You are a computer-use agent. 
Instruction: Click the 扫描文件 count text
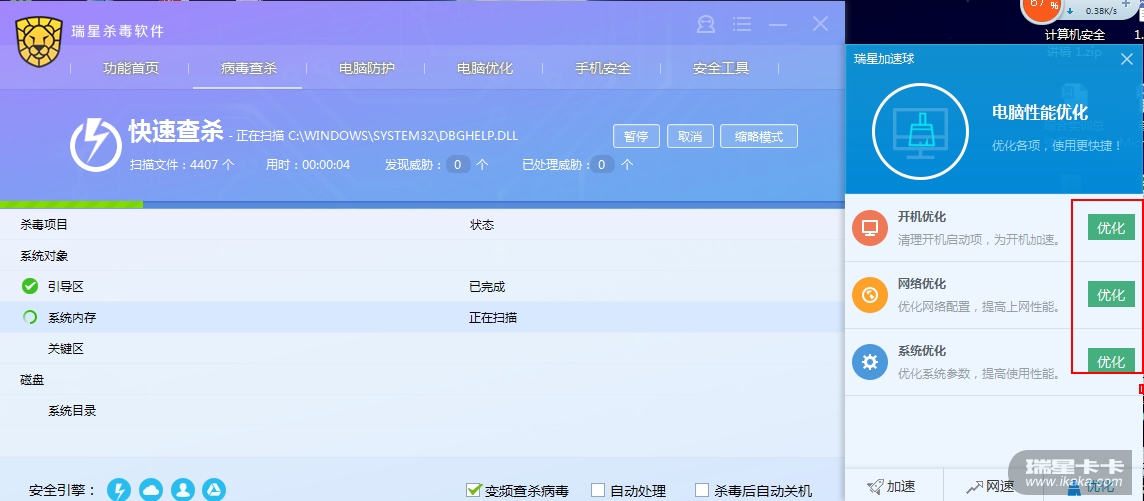coord(182,165)
